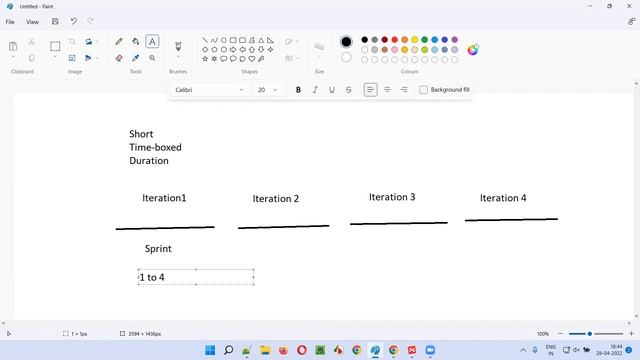Pick the Right arrow shape
640x360 pixels.
pos(233,49)
